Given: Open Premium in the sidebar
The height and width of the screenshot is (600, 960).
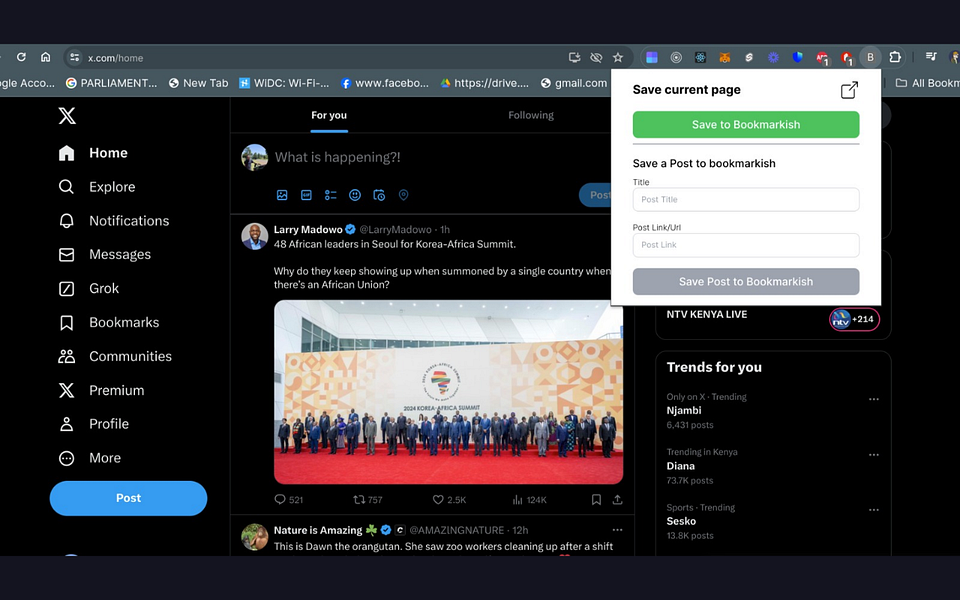Looking at the screenshot, I should tap(101, 391).
